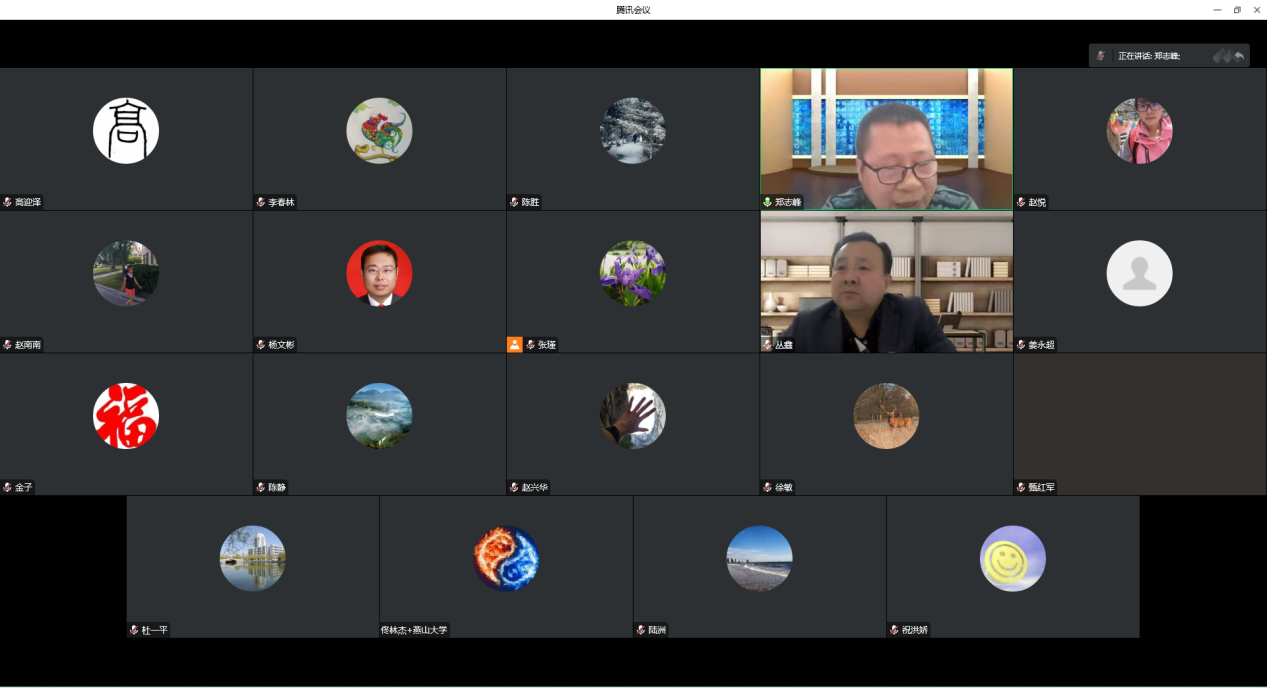The width and height of the screenshot is (1267, 688).
Task: Click the muted mic icon in speaking bar
Action: (1101, 56)
